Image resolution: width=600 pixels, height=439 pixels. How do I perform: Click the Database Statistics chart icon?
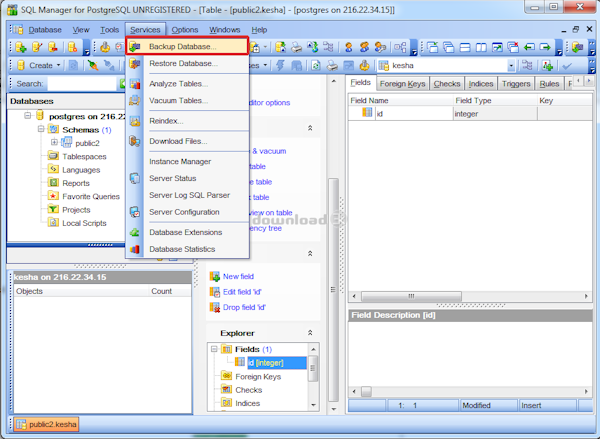(x=135, y=249)
